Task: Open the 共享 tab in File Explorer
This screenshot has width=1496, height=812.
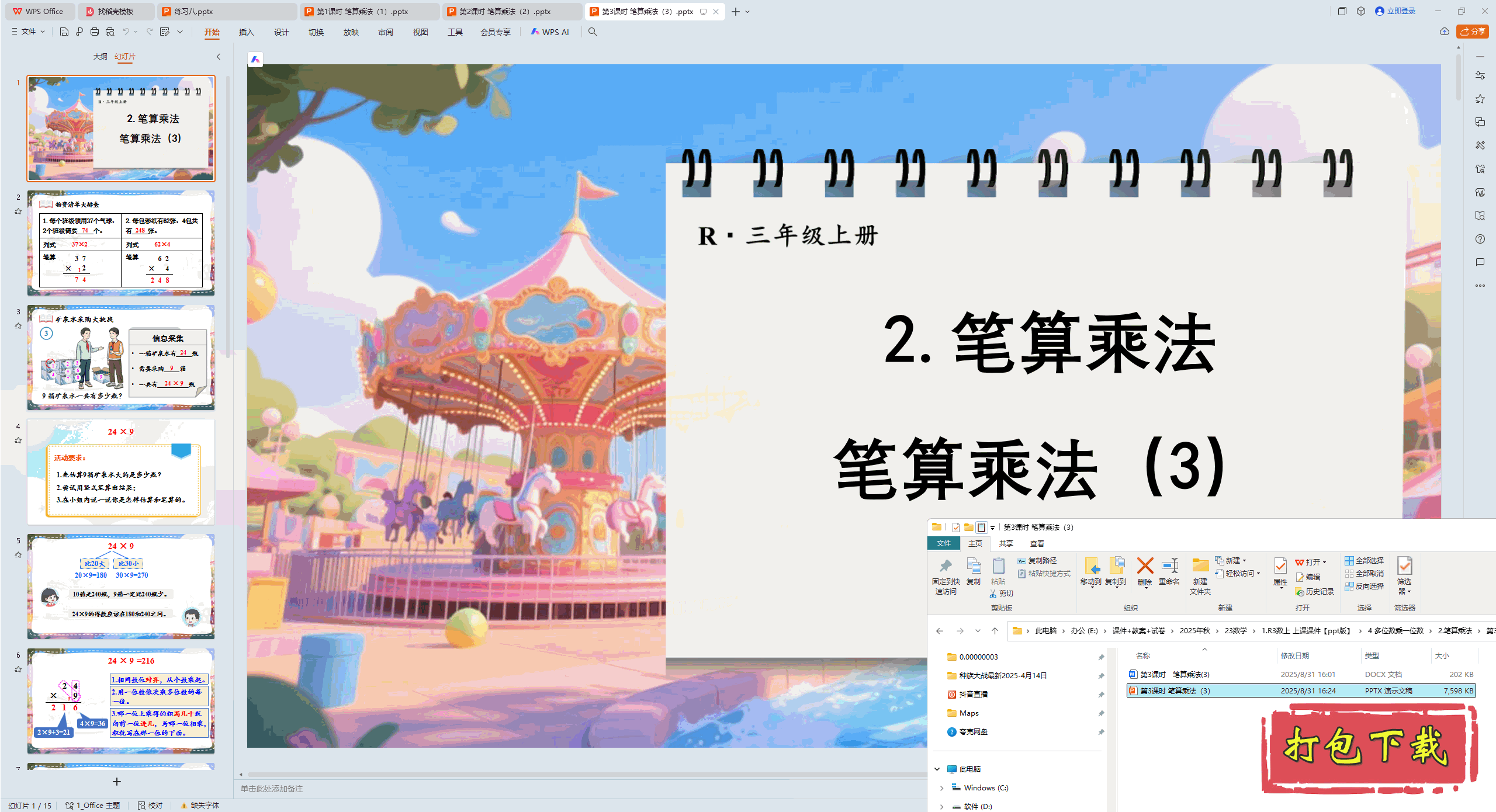Action: [1006, 543]
